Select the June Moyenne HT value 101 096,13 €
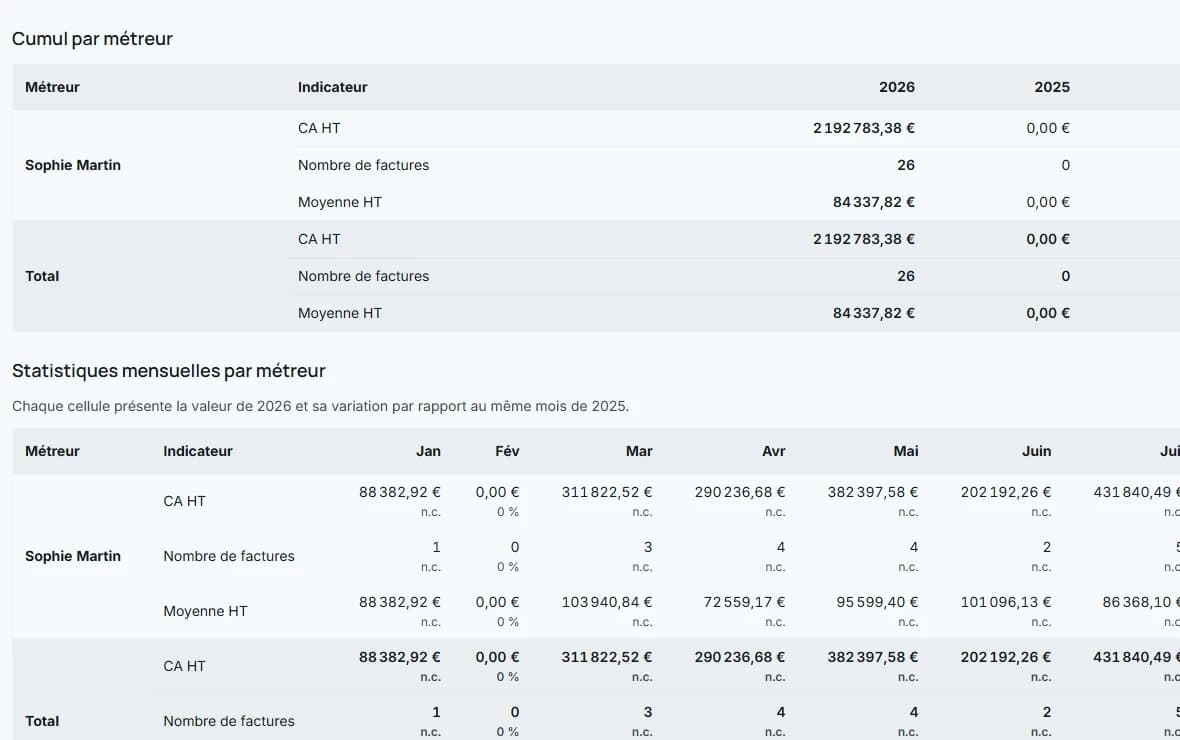Image resolution: width=1180 pixels, height=740 pixels. pos(1005,602)
